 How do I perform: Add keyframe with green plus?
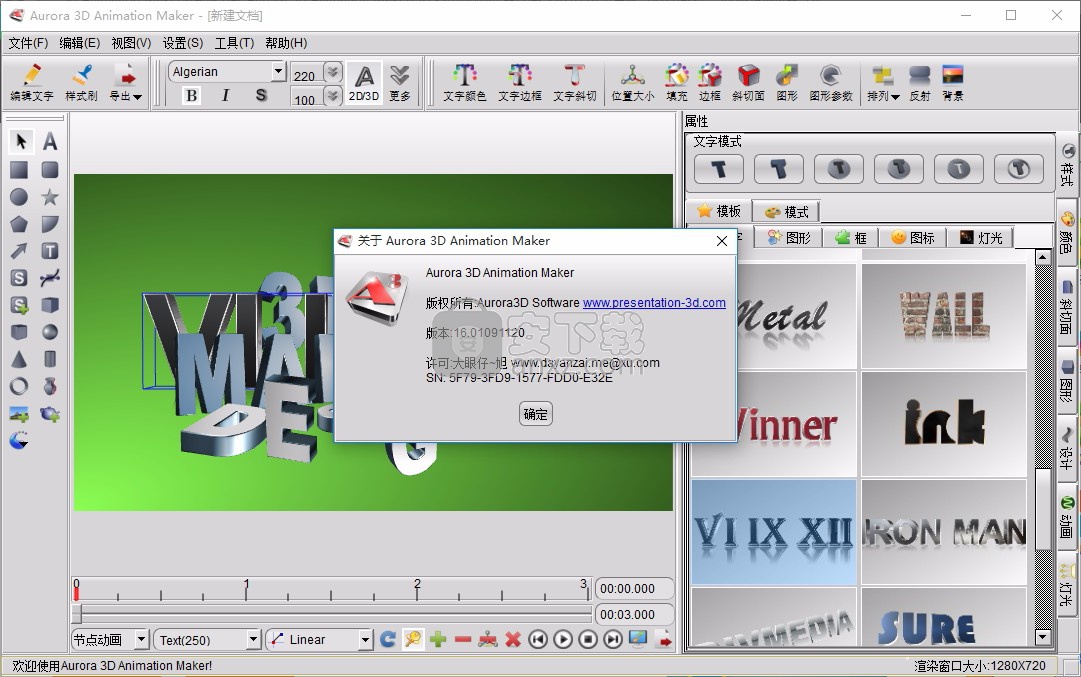click(x=438, y=640)
